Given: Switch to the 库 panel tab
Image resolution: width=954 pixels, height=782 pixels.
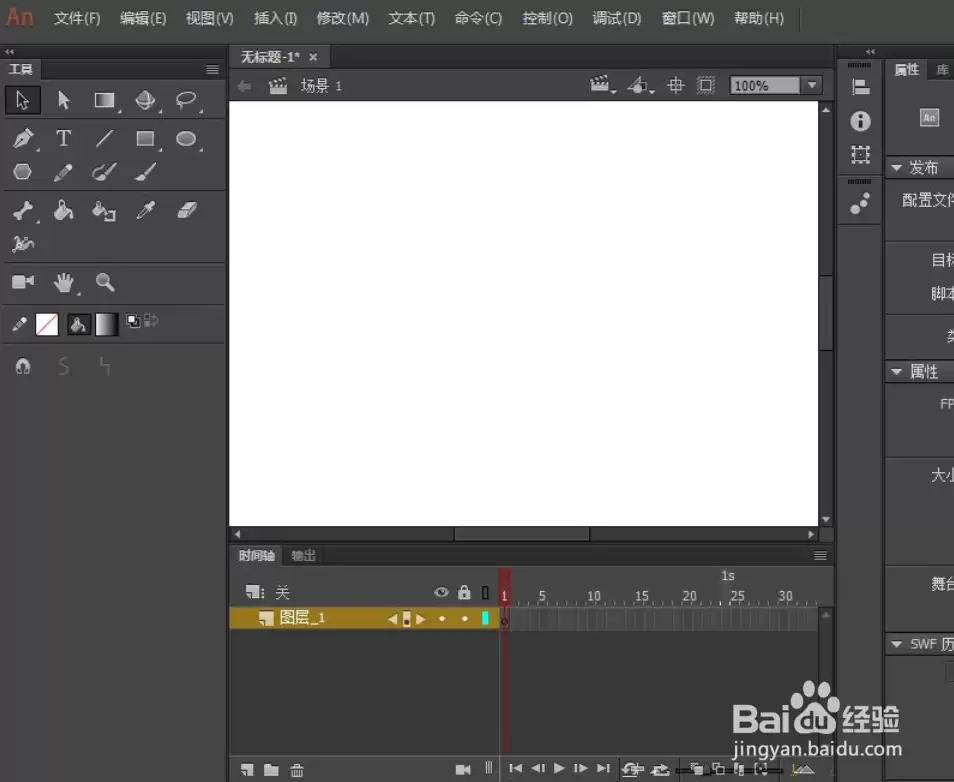Looking at the screenshot, I should click(942, 69).
